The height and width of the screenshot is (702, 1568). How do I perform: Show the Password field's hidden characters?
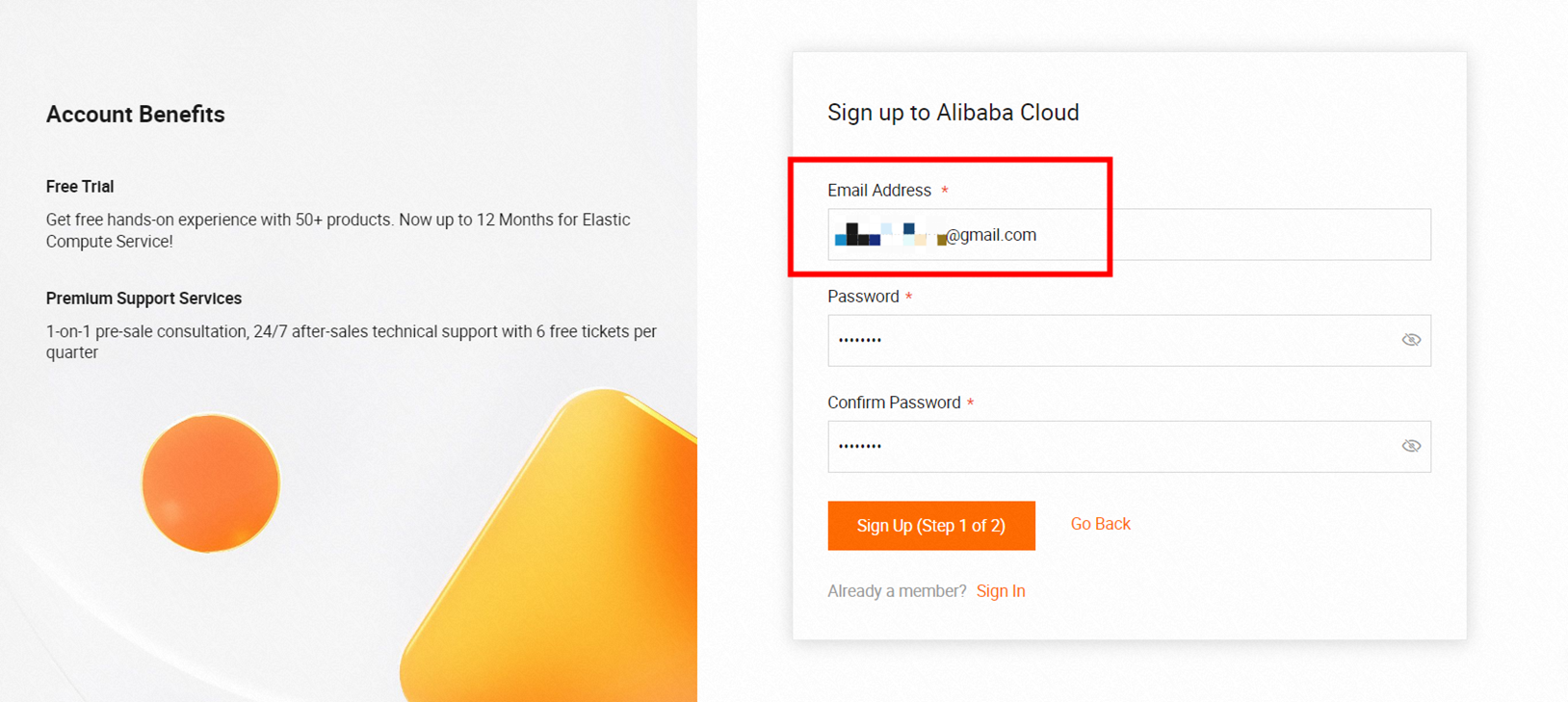click(x=1411, y=340)
